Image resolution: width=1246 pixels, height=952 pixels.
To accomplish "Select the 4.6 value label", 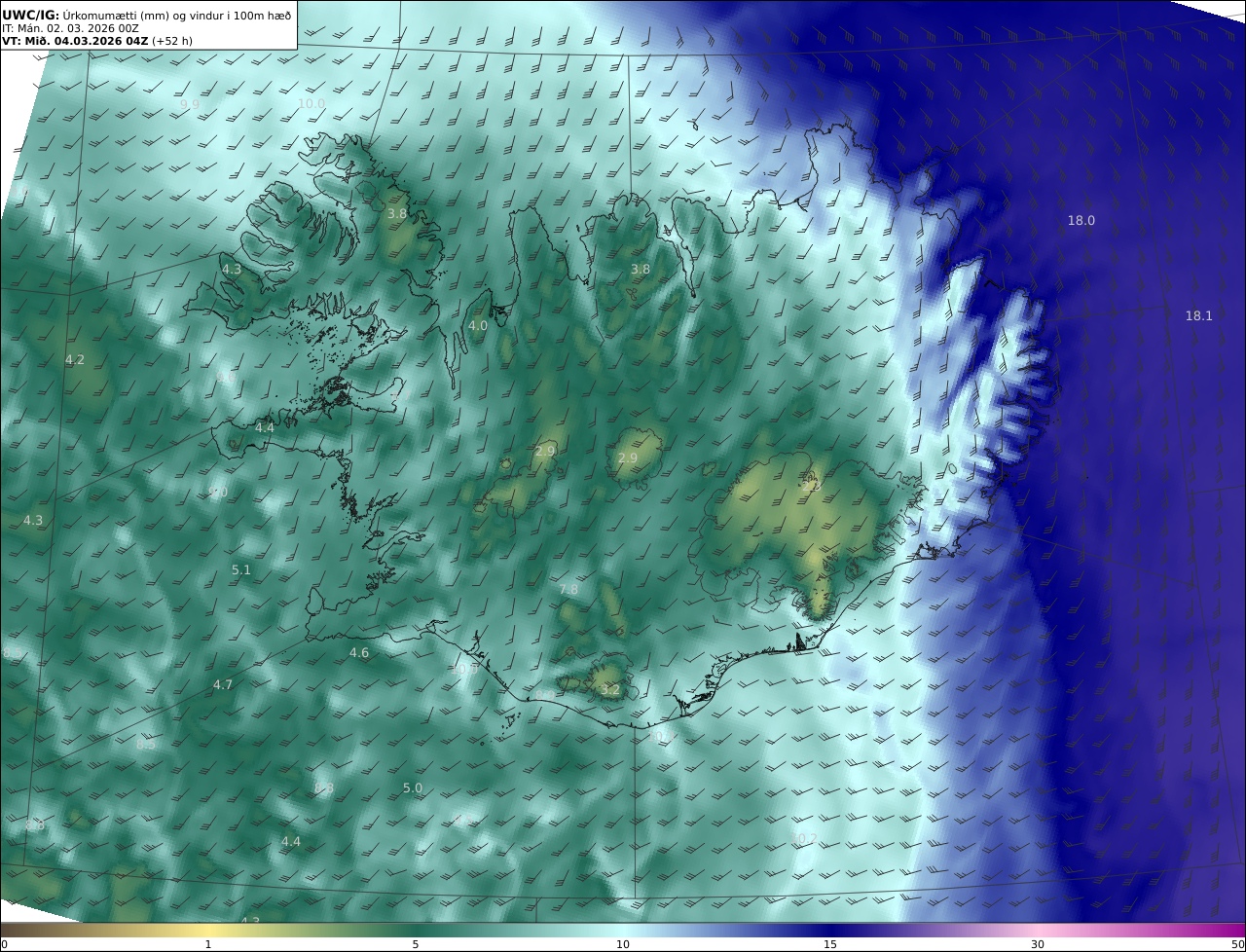I will [x=359, y=653].
